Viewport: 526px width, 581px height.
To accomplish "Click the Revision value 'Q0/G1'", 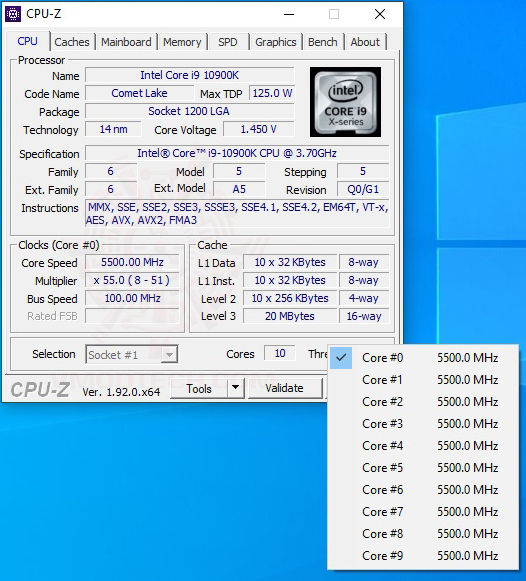I will 363,189.
